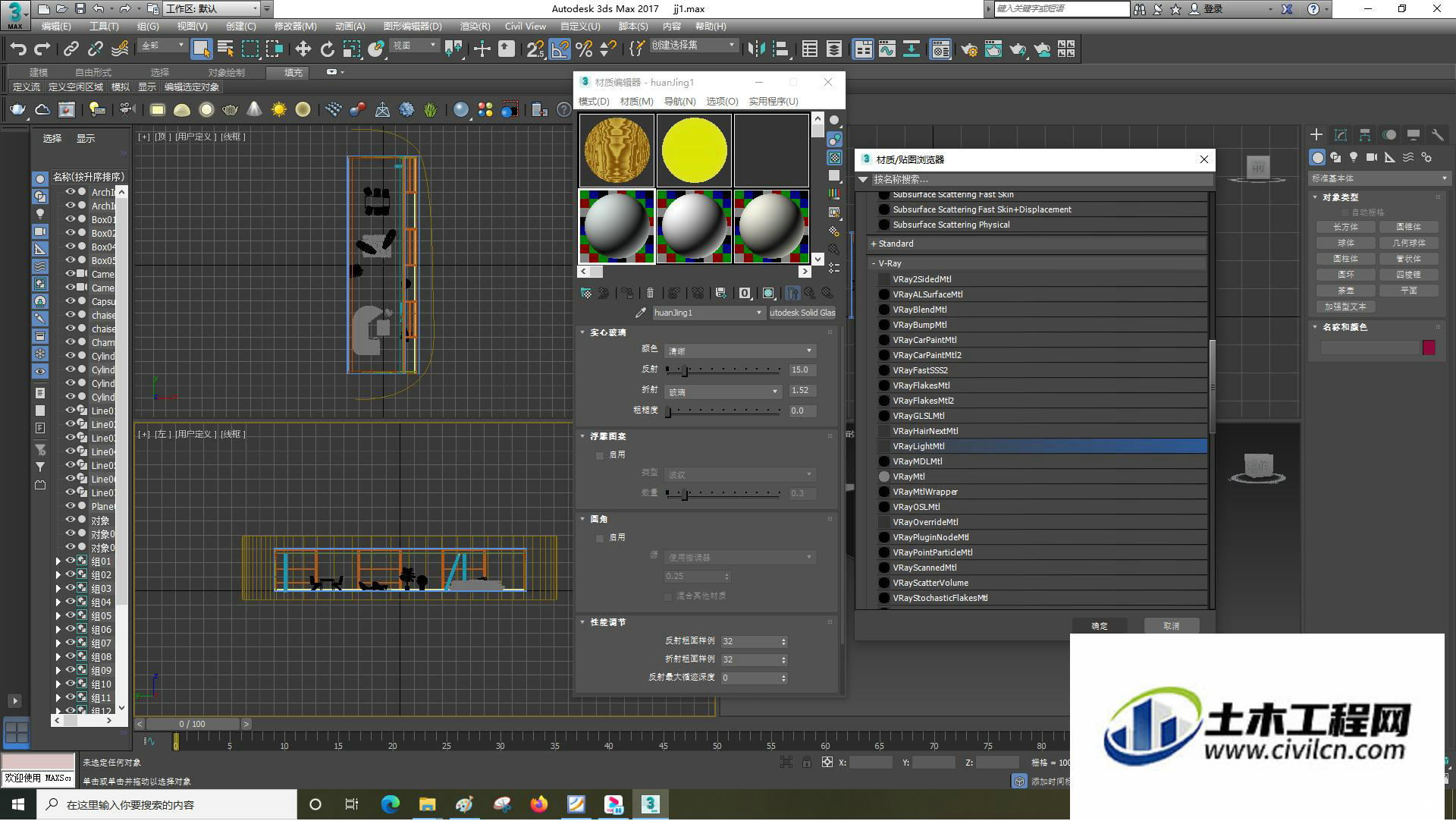The width and height of the screenshot is (1456, 821).
Task: Open the Modify tab in command panel
Action: pyautogui.click(x=1341, y=135)
